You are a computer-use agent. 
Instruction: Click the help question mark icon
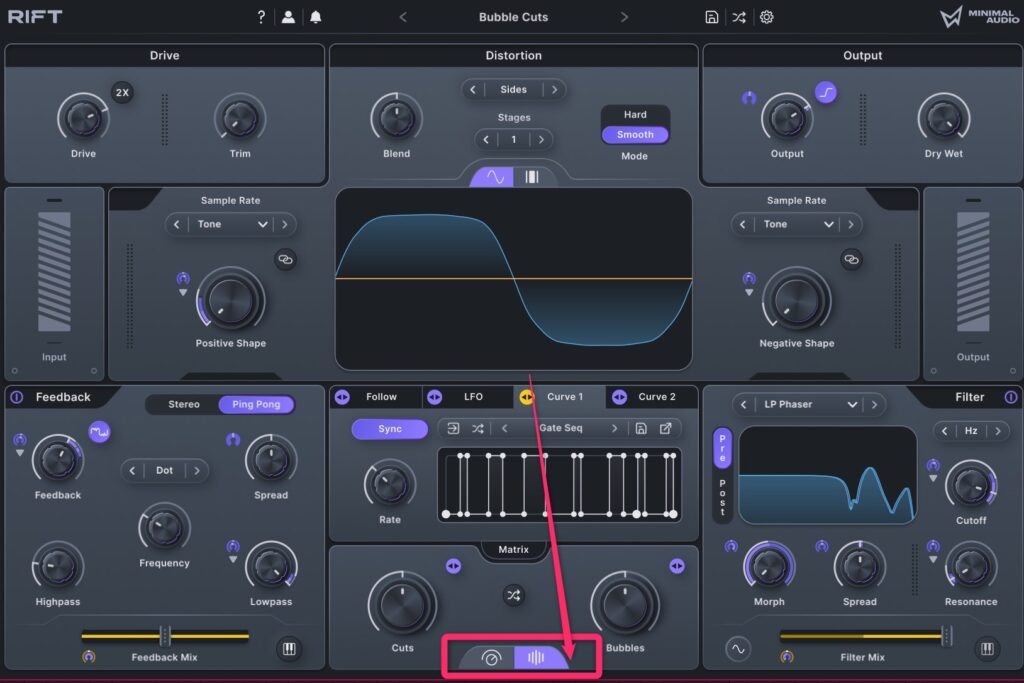pyautogui.click(x=261, y=17)
